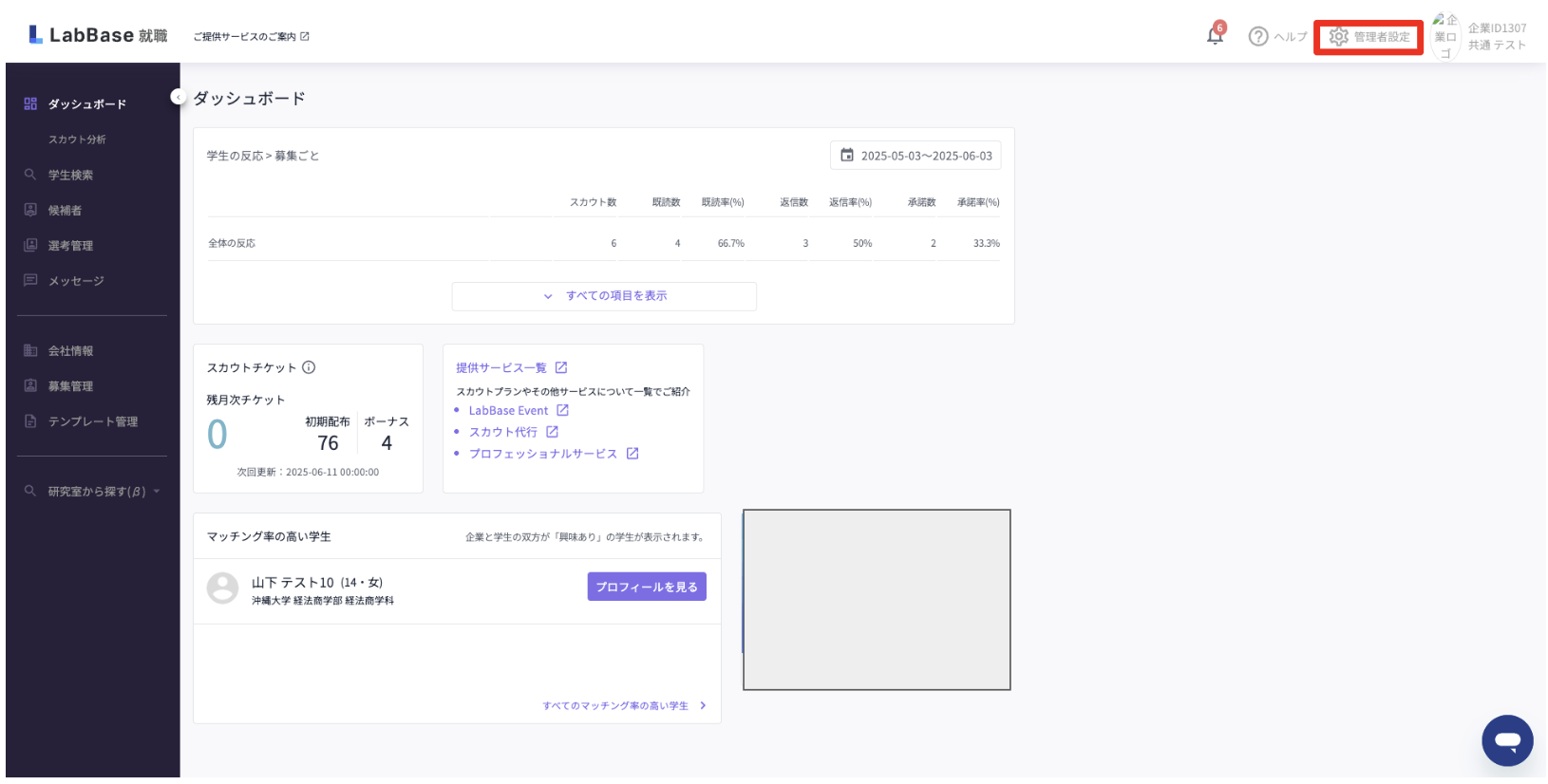The image size is (1548, 784).
Task: Click external-link icon beside 提供サービス一覧
Action: pyautogui.click(x=561, y=367)
